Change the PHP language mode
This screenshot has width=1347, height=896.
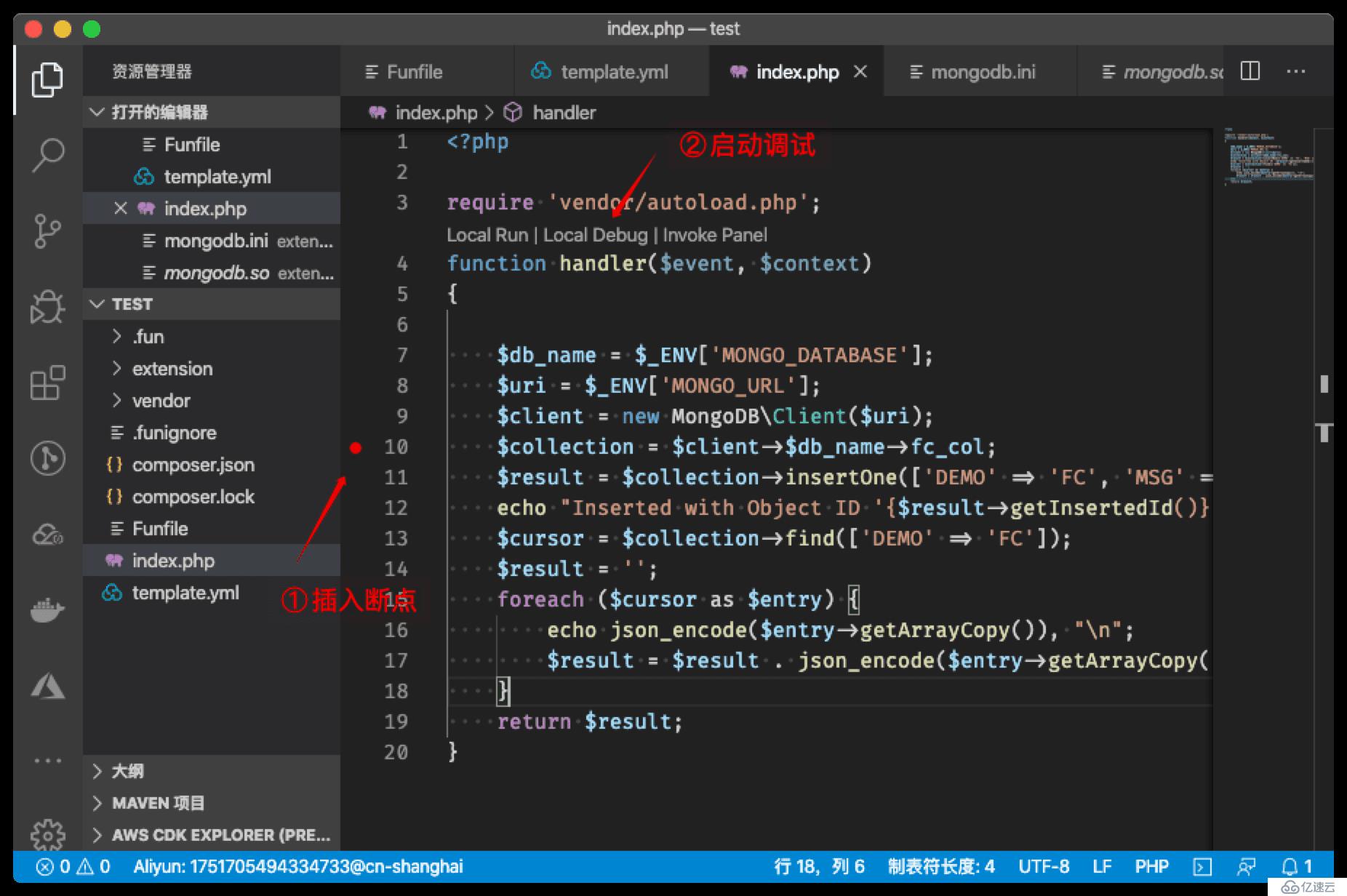1151,866
